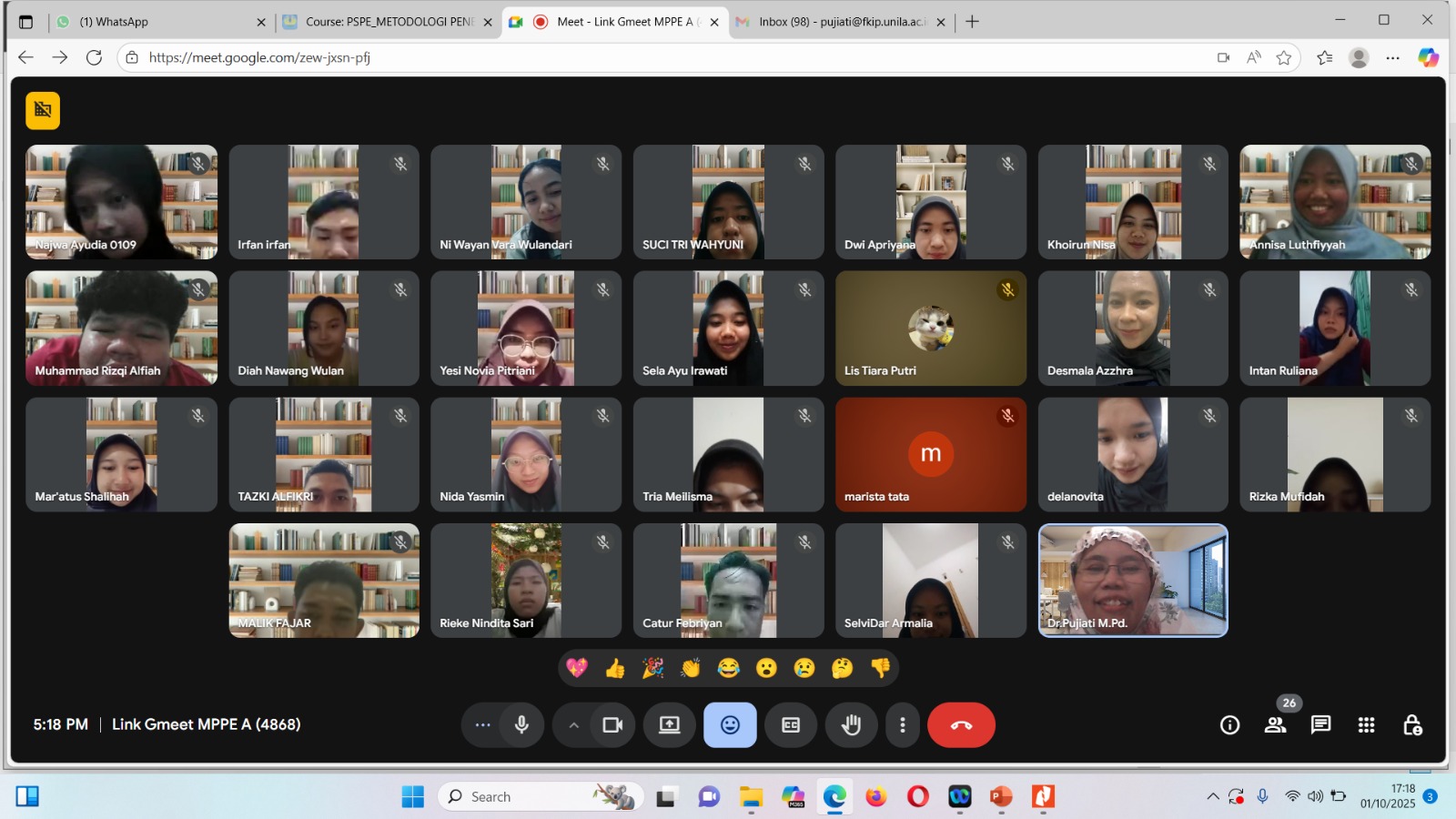Expand the video settings chevron

tap(573, 725)
